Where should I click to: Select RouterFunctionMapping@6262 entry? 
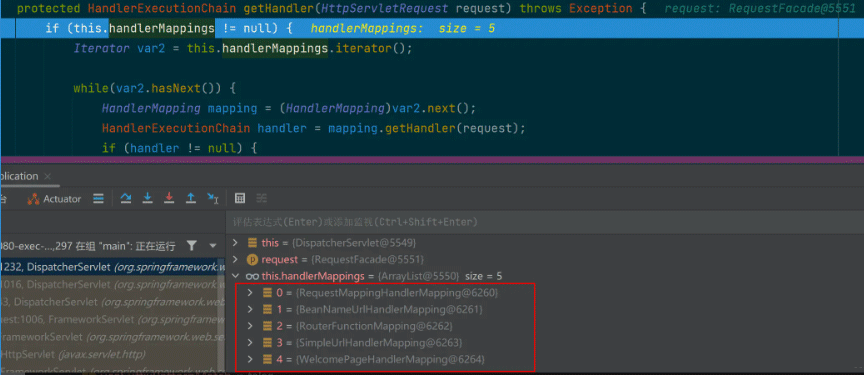click(374, 326)
